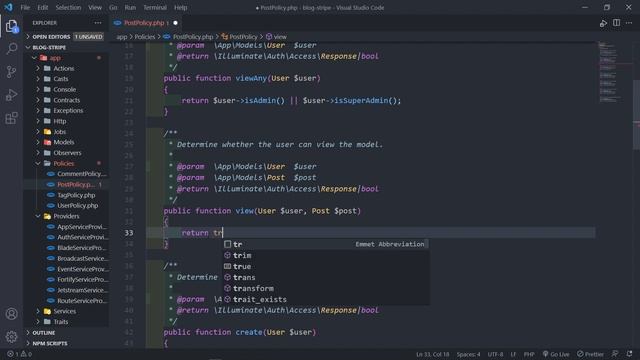Open the View menu

95,7
